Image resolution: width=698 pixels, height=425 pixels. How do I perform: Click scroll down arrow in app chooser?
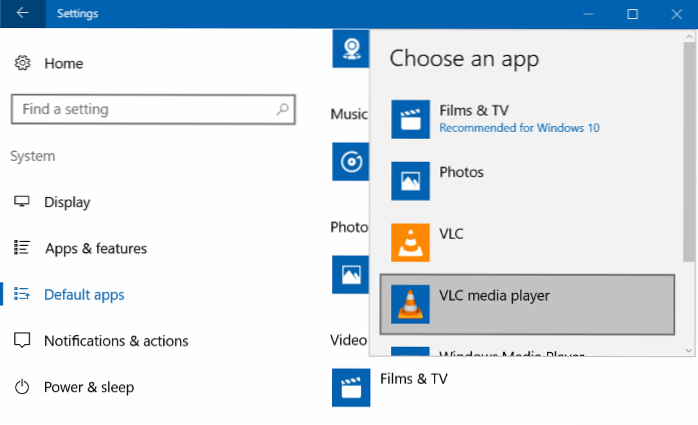point(689,349)
